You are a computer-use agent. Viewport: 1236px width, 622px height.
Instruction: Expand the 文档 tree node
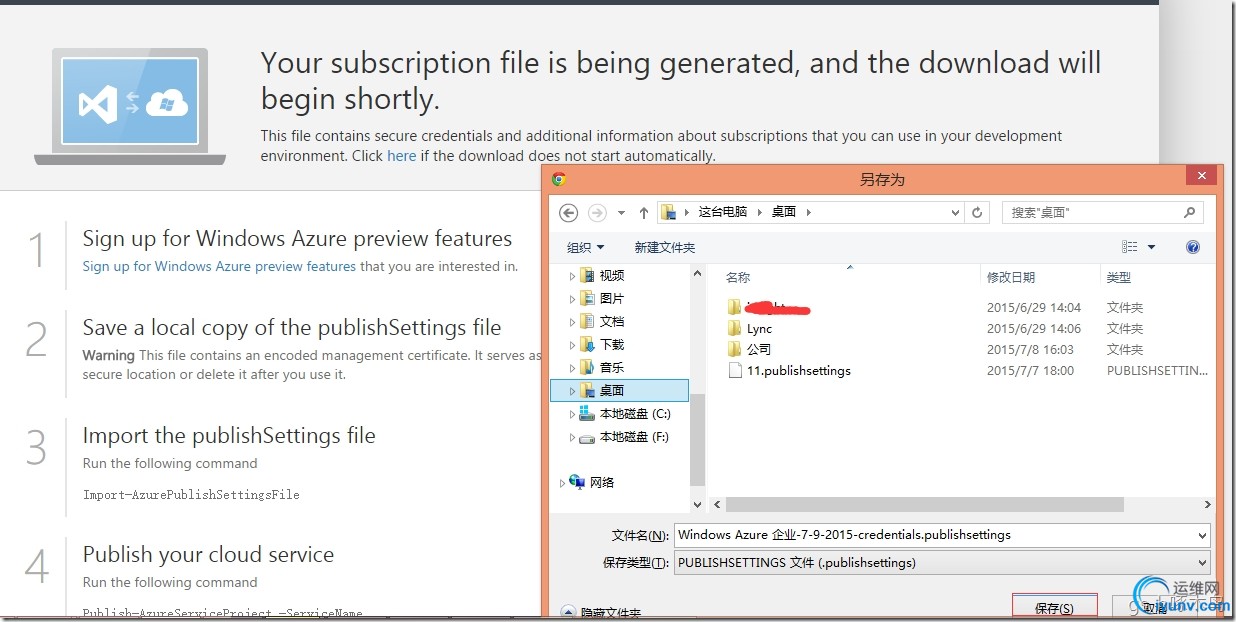tap(572, 322)
